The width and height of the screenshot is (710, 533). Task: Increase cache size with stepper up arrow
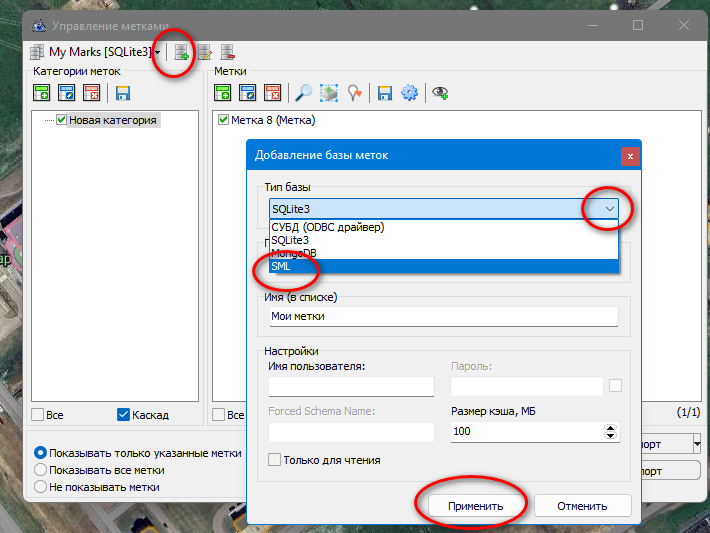(x=611, y=427)
